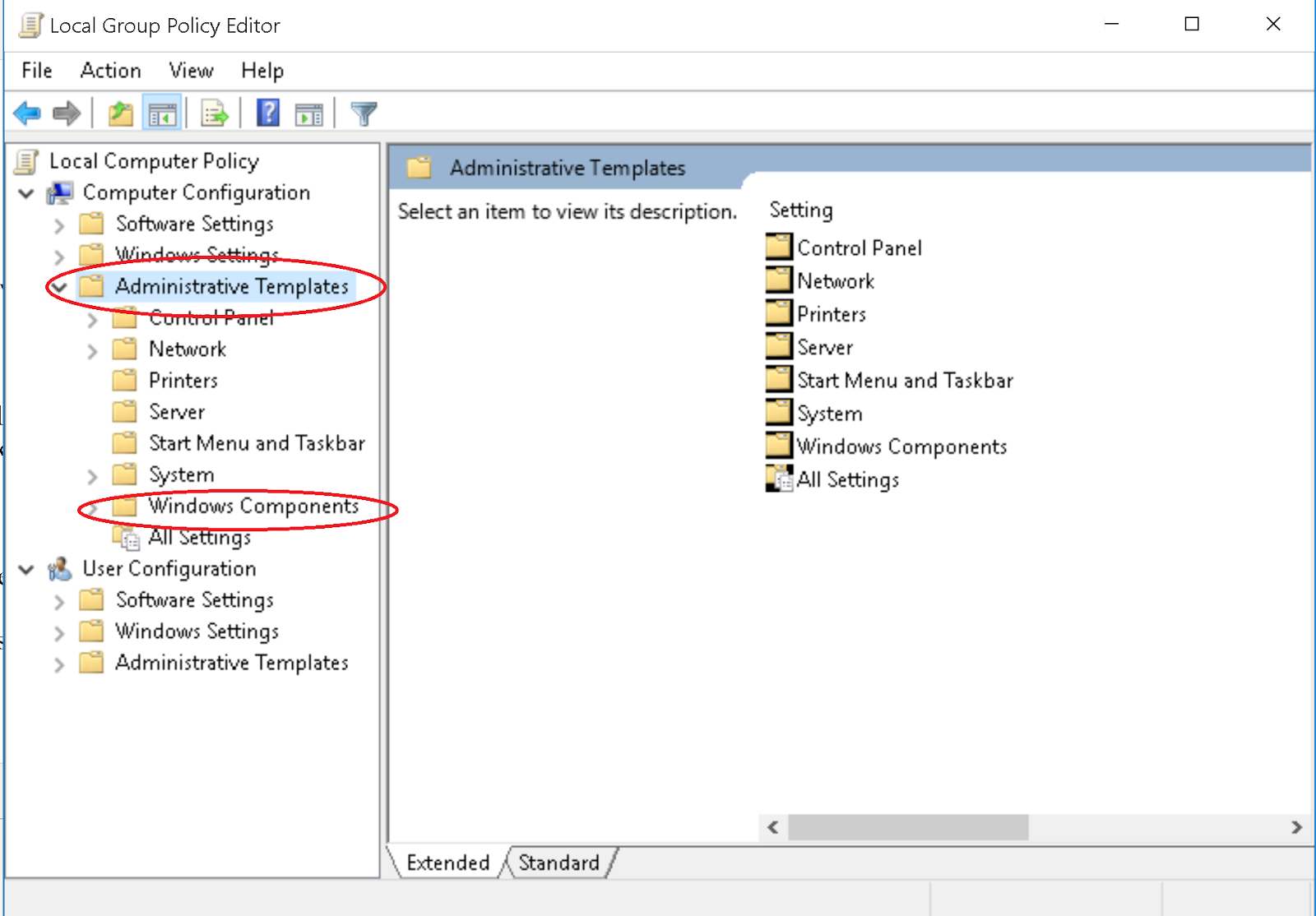Expand Administrative Templates under User Configuration
The height and width of the screenshot is (916, 1316).
click(58, 664)
